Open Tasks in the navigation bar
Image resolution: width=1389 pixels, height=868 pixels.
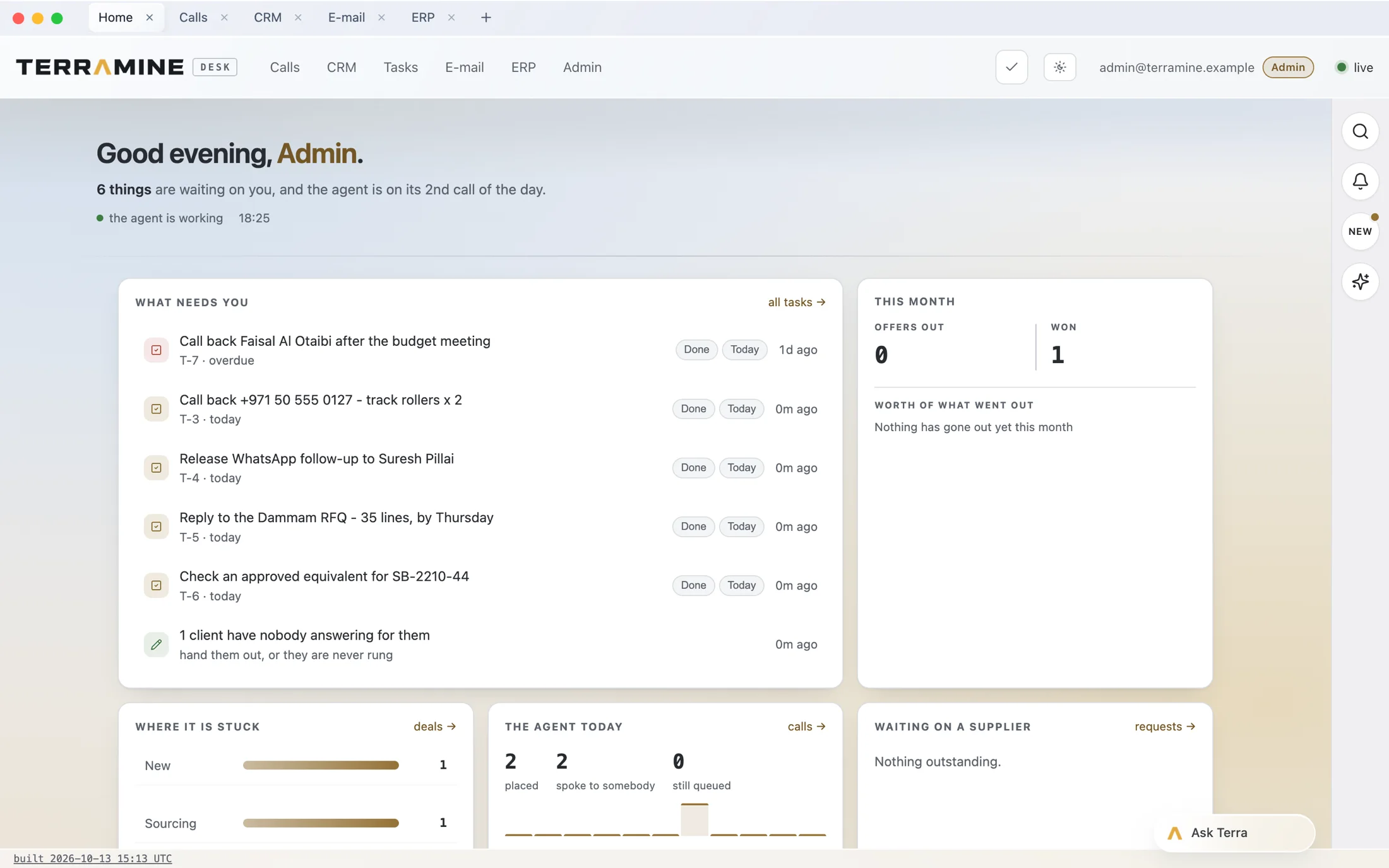click(x=400, y=67)
